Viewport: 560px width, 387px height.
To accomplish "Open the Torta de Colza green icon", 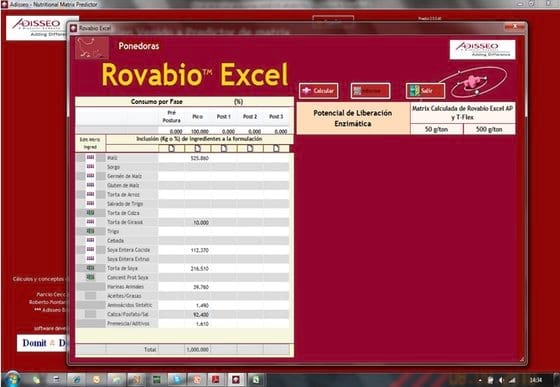I will [90, 213].
